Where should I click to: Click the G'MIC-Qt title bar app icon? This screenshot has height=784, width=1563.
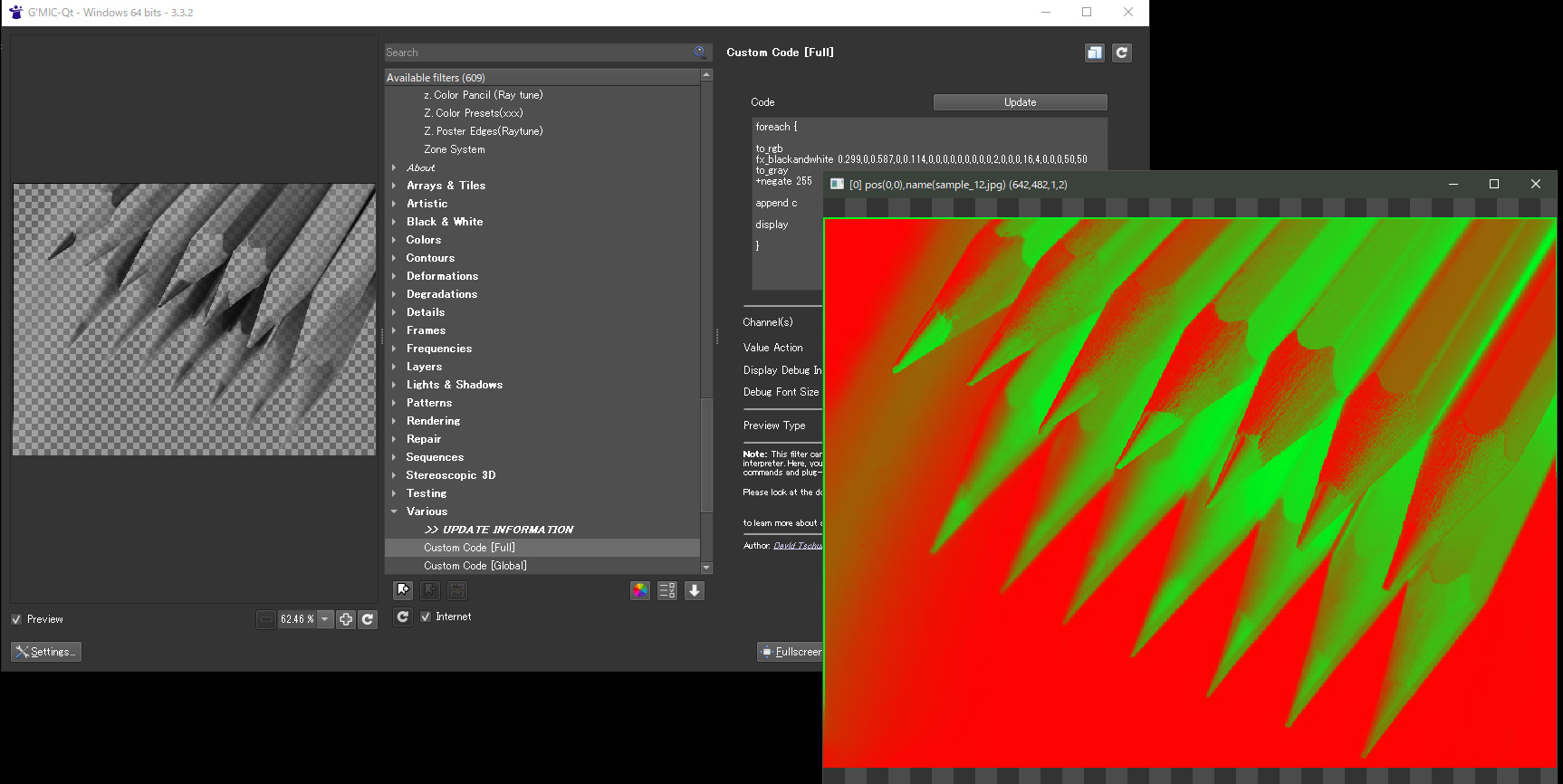15,13
